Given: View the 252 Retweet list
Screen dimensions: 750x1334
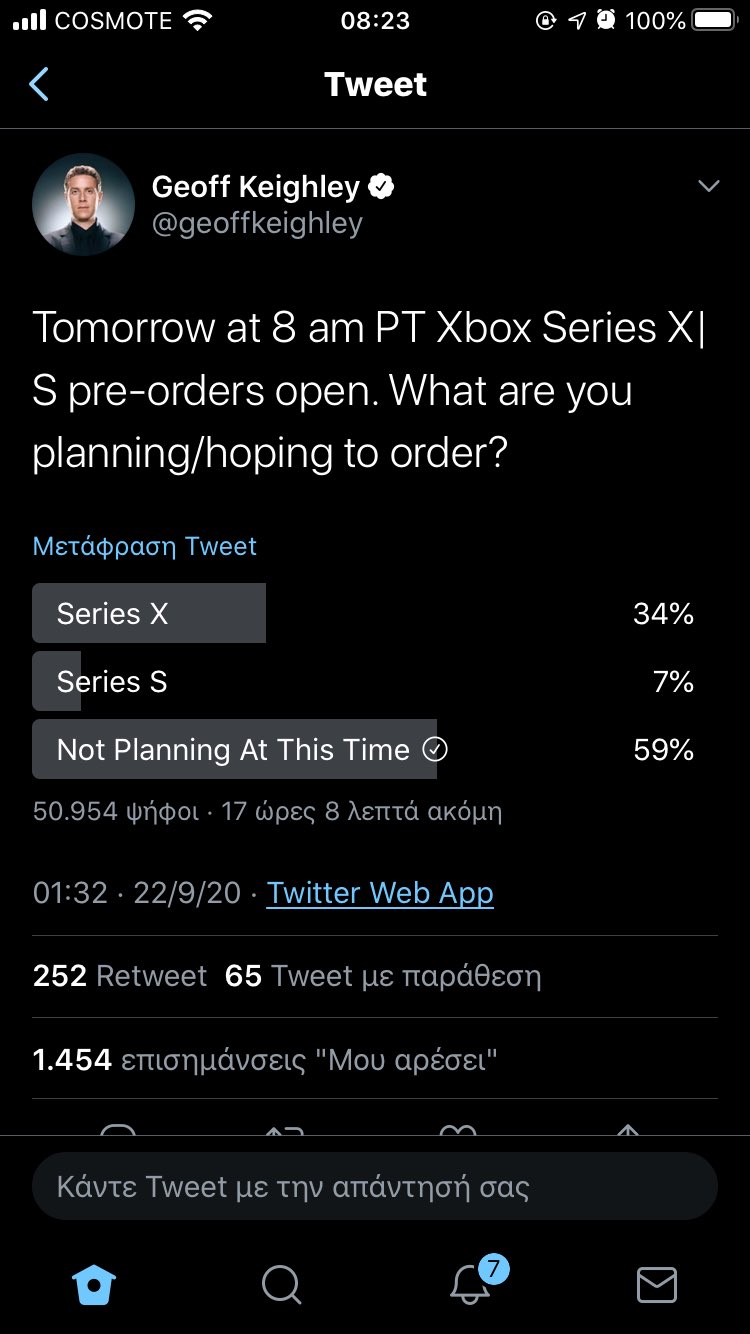Looking at the screenshot, I should tap(120, 976).
